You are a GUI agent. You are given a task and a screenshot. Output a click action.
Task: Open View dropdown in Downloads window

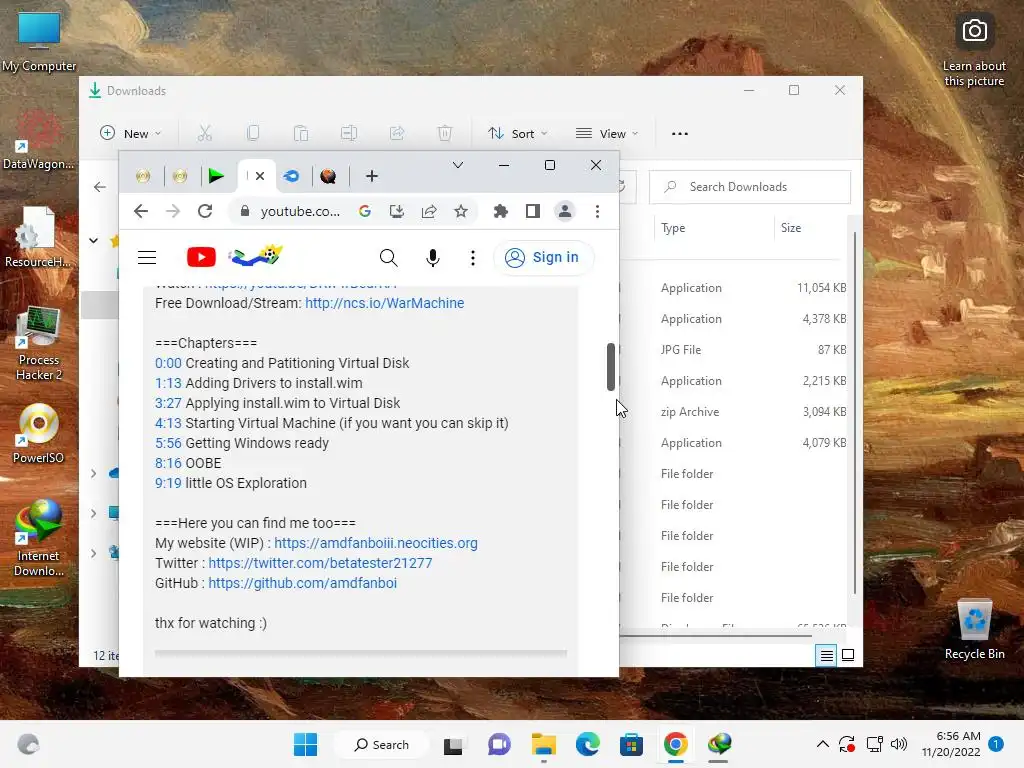coord(607,133)
